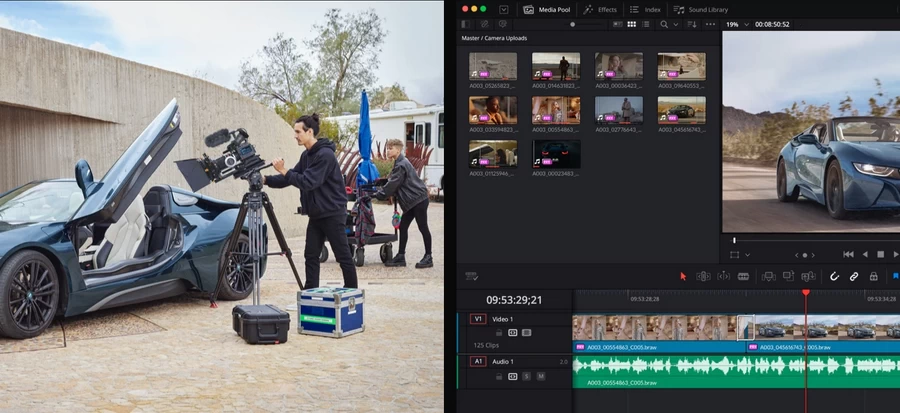Select media pool thumbnail A003_00554863

[556, 110]
